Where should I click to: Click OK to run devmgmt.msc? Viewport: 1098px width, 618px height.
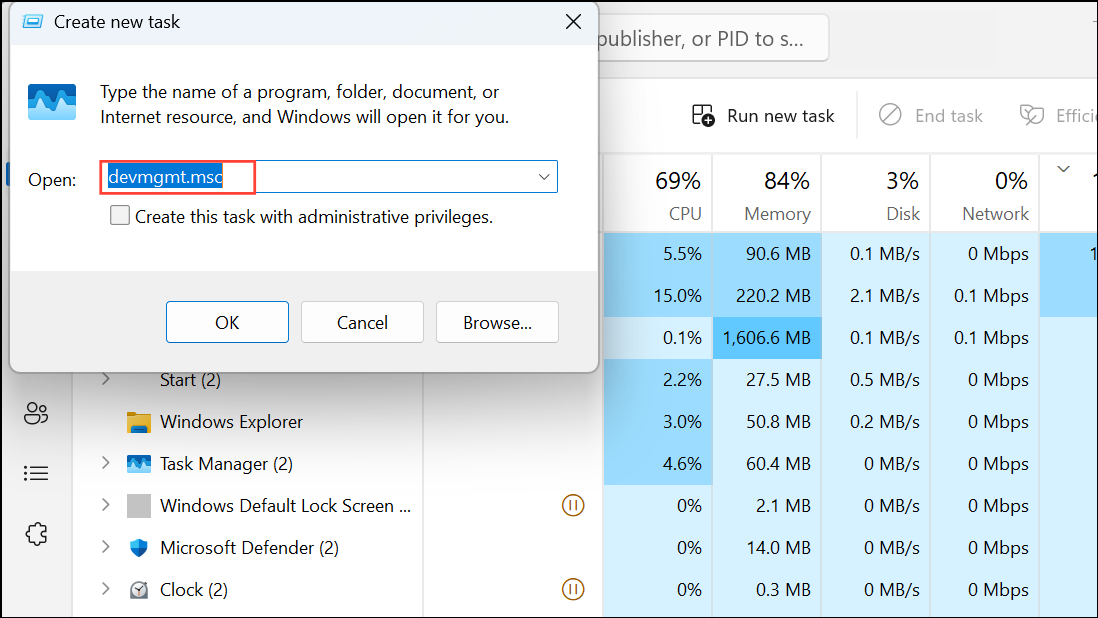pos(227,322)
